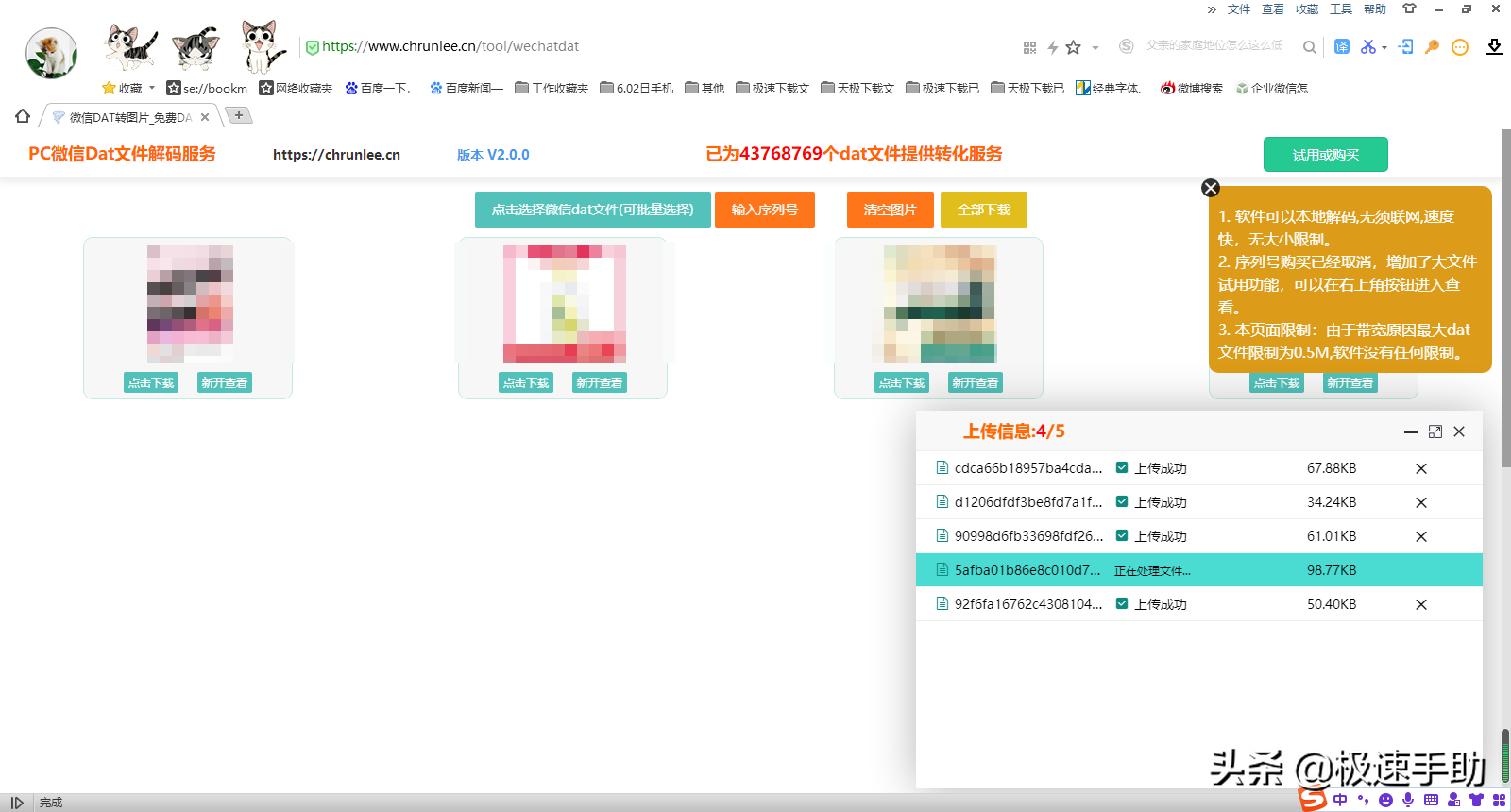1511x812 pixels.
Task: Remove the d1206dfdf3be8fd7a1f upload row
Action: [1421, 502]
